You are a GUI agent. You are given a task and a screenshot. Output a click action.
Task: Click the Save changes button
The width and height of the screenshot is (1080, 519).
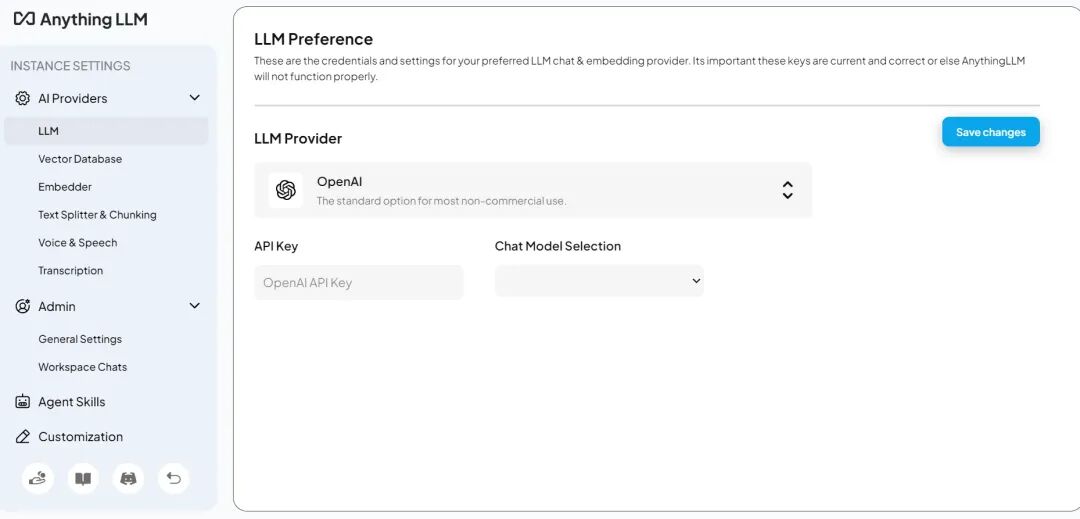pos(990,132)
